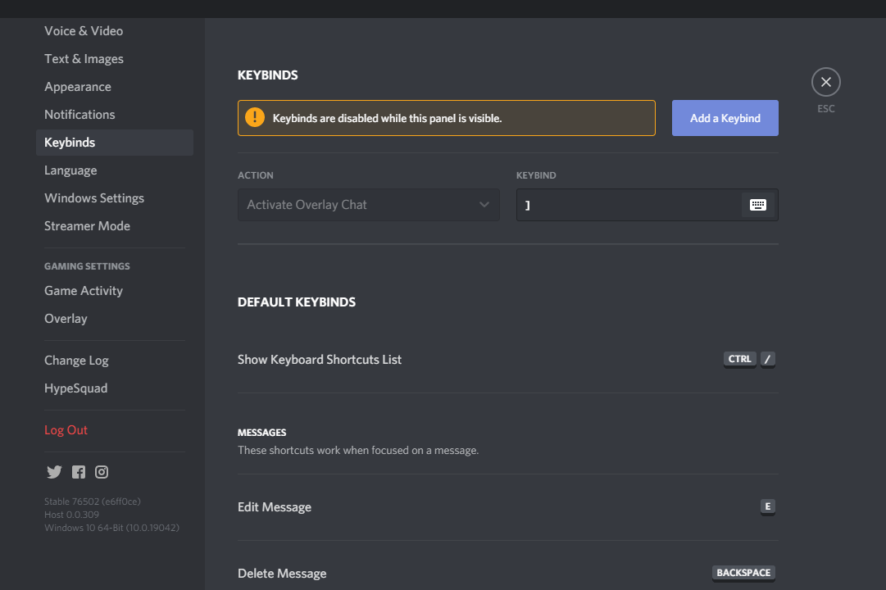Click Add a Keybind button
Screen dimensions: 886x590
point(725,118)
